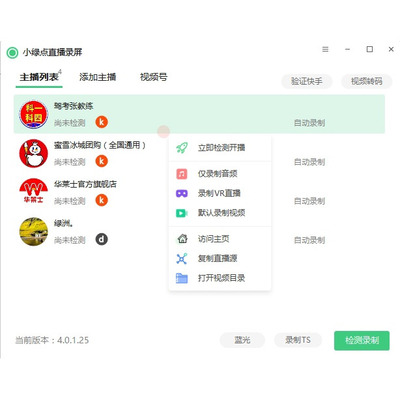400x400 pixels.
Task: Click the 验证快手 button
Action: (307, 81)
